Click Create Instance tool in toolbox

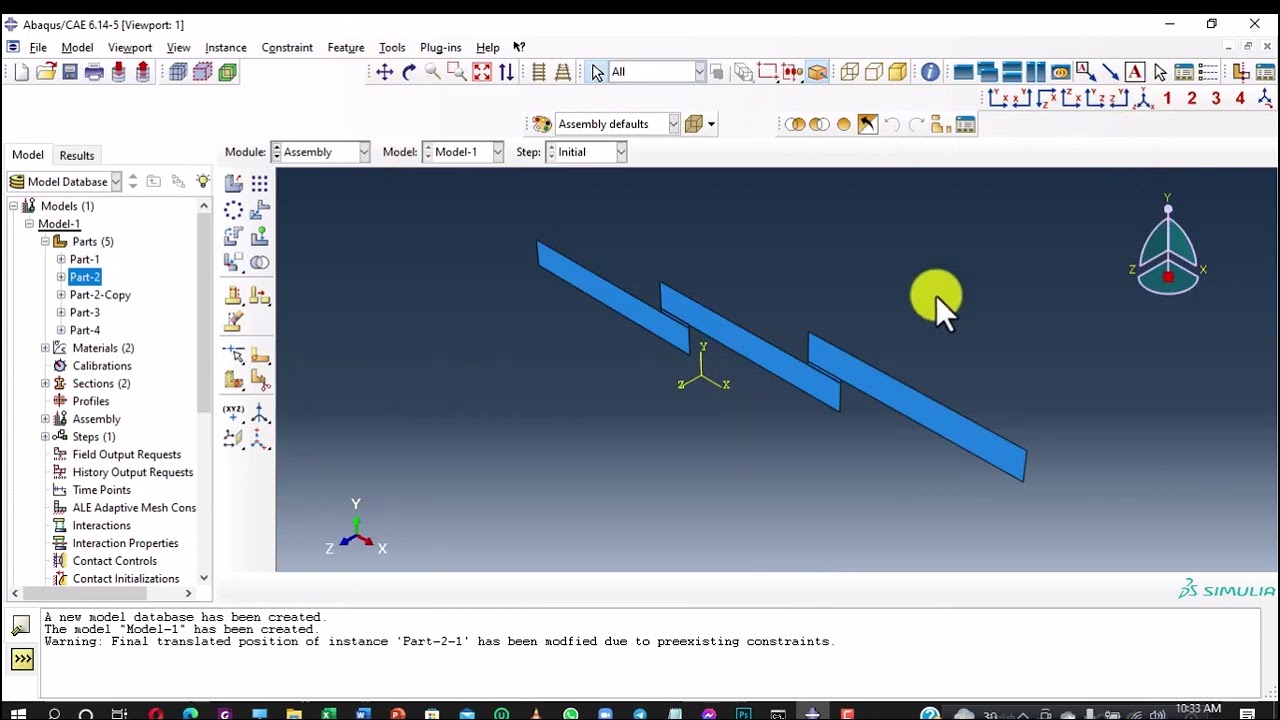point(233,183)
